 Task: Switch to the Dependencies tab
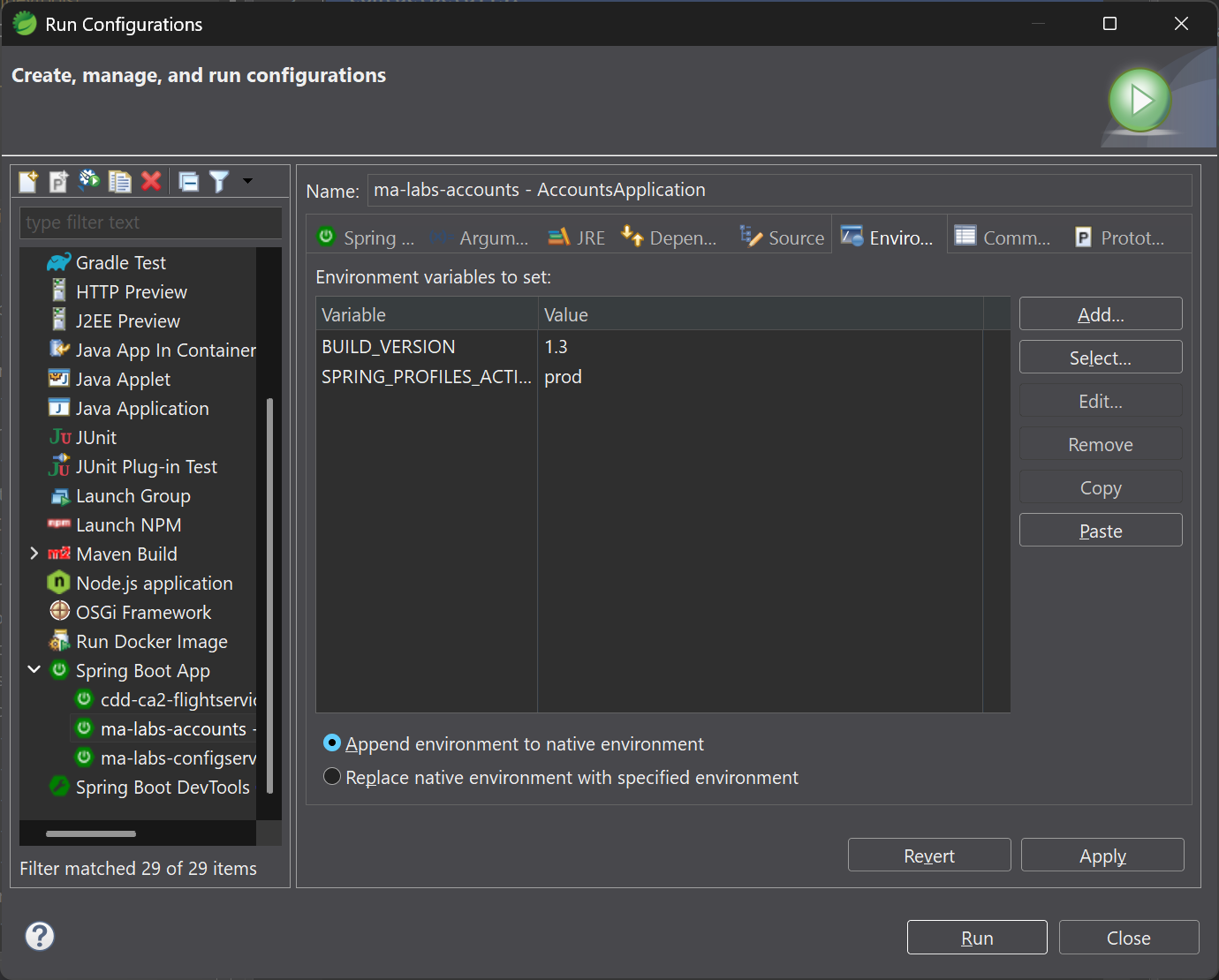pos(670,237)
